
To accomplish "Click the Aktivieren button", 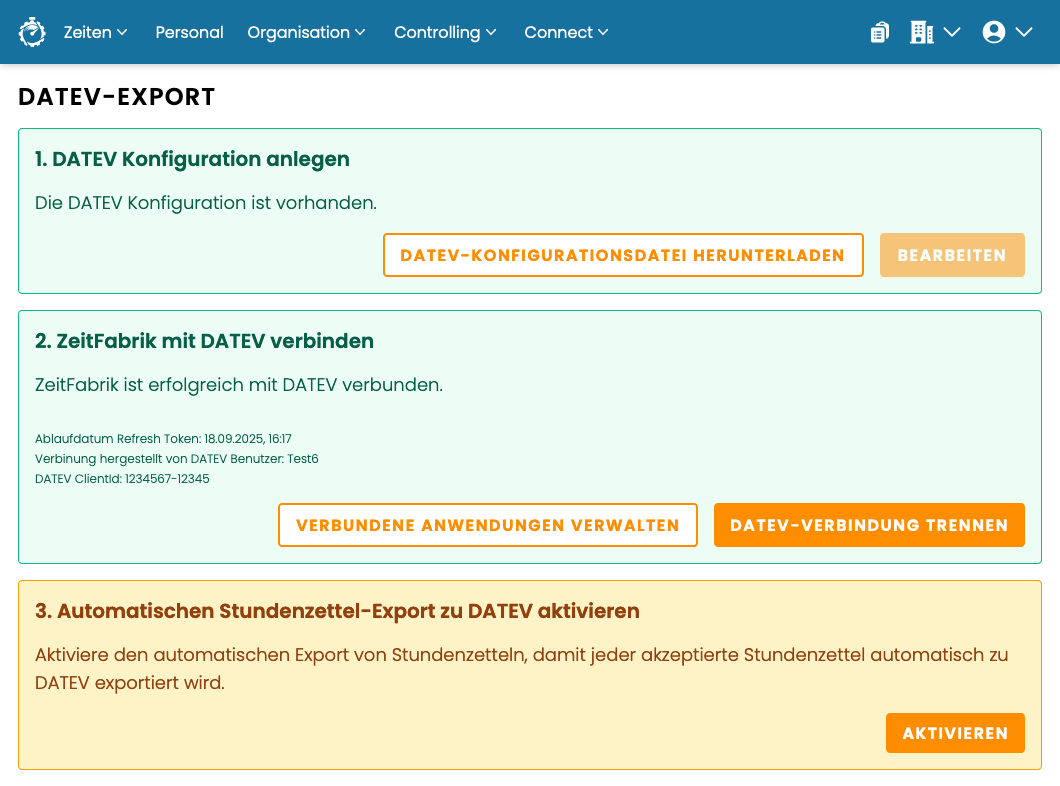I will tap(955, 733).
